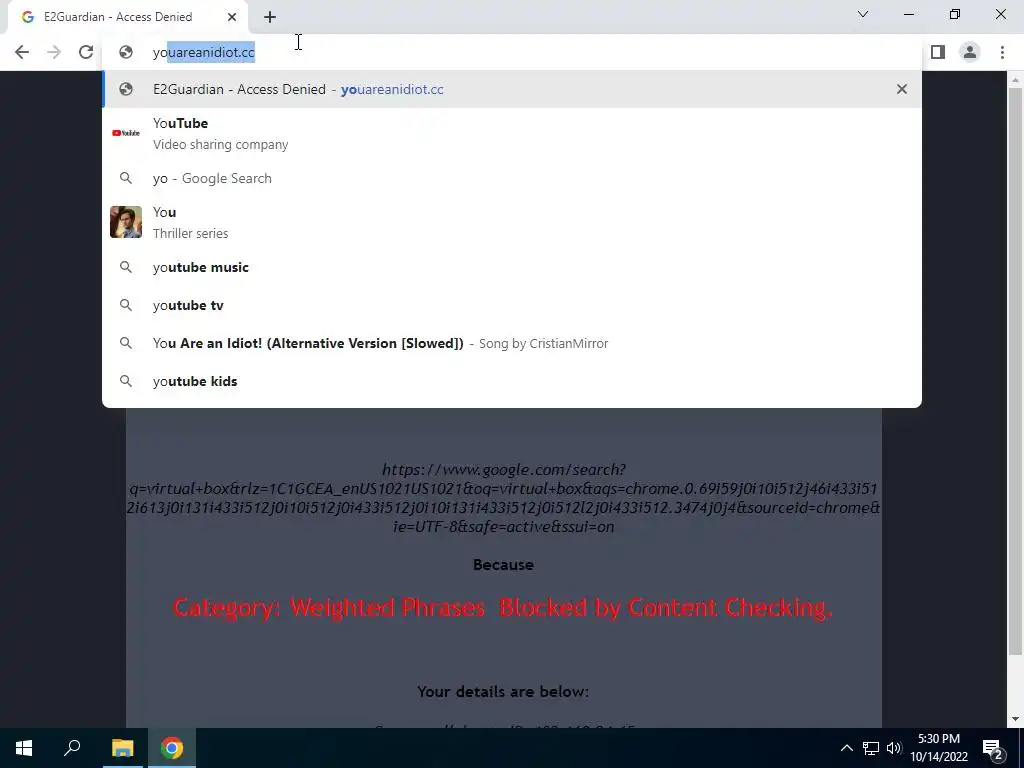The image size is (1024, 768).
Task: Click the search icon beside youtube music
Action: pyautogui.click(x=126, y=267)
